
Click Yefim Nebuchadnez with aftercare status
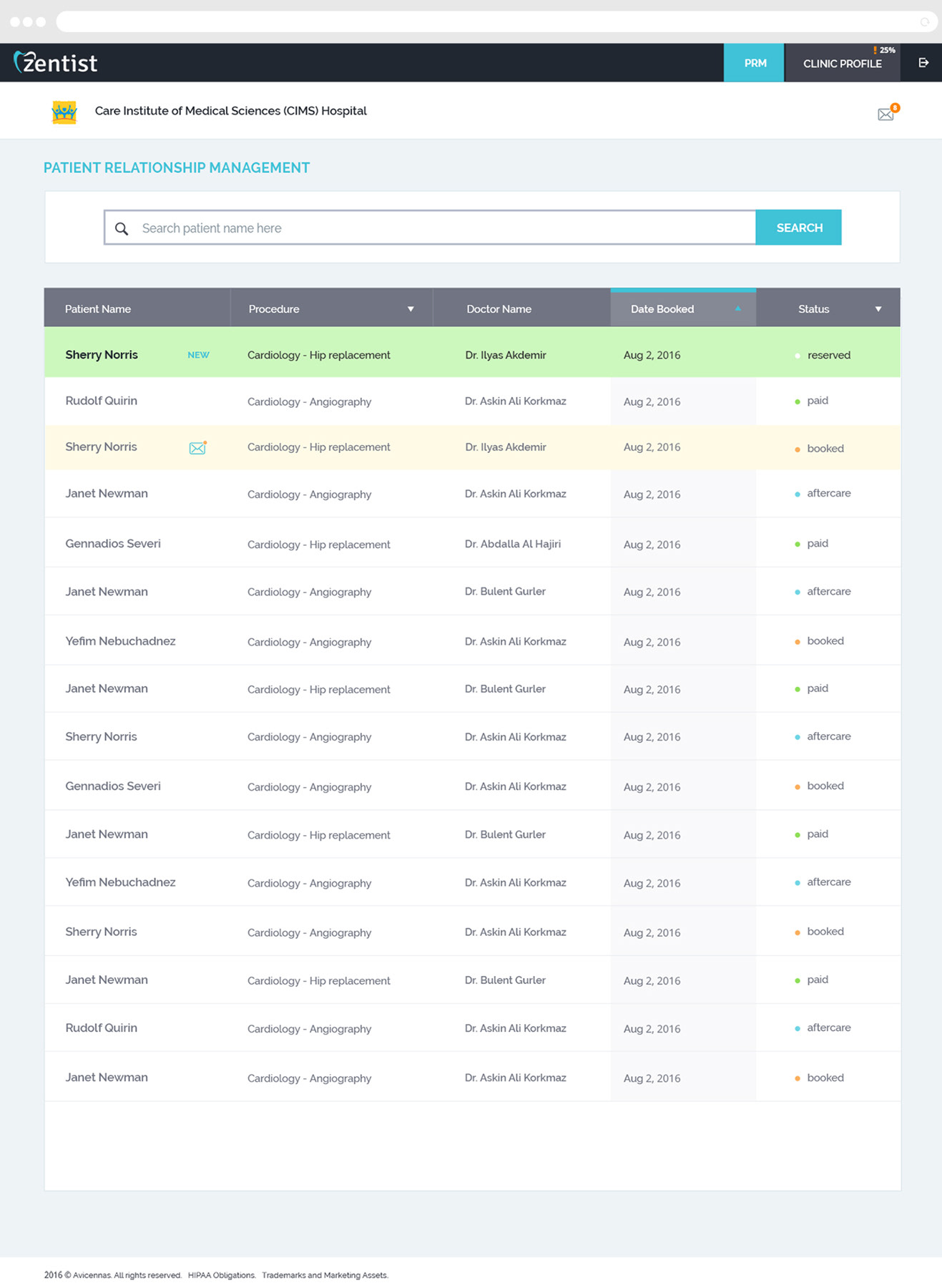(120, 882)
